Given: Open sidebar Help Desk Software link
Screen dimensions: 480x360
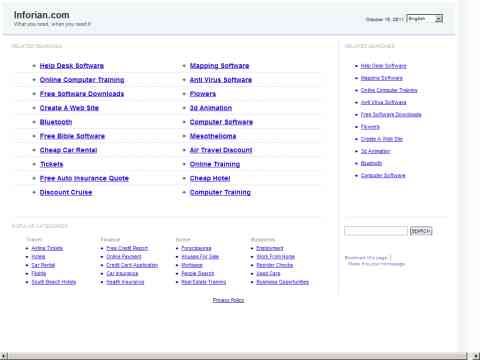Looking at the screenshot, I should 383,66.
